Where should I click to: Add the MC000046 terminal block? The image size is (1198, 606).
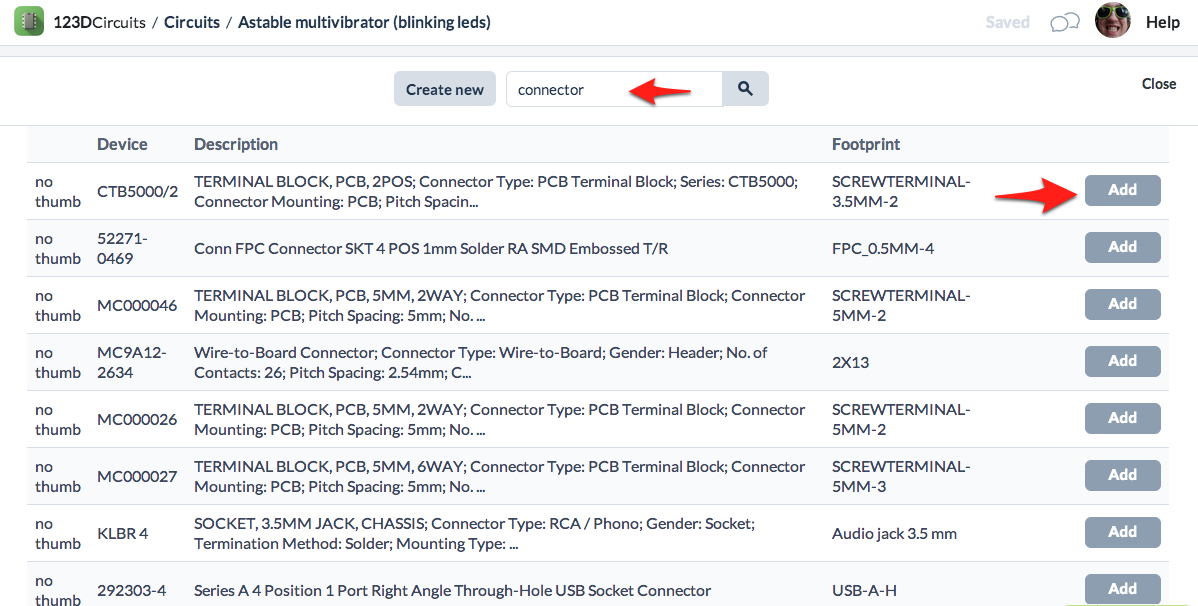pos(1122,304)
